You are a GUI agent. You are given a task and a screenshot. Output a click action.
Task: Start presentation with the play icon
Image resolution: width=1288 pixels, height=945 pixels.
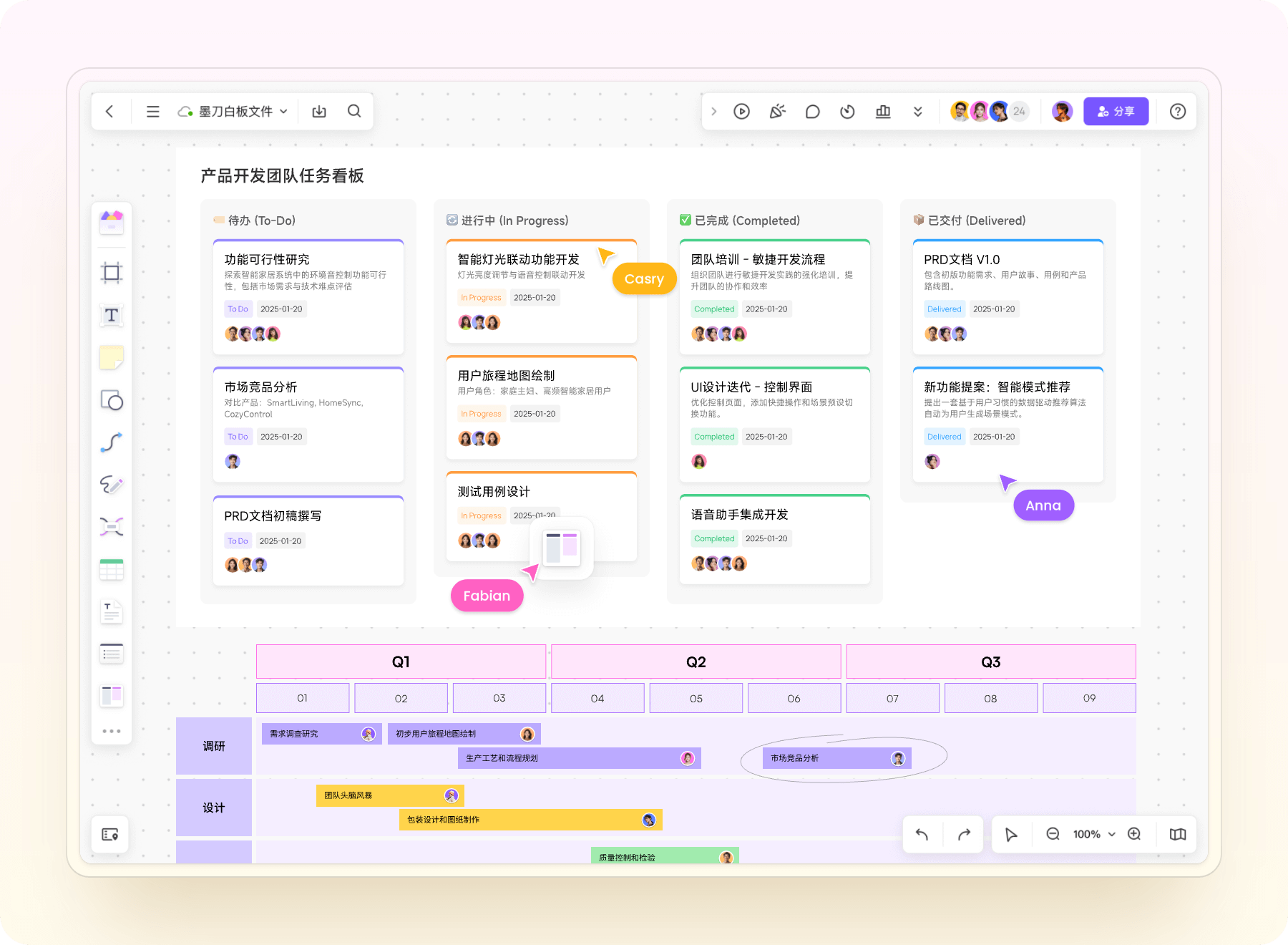[x=741, y=112]
